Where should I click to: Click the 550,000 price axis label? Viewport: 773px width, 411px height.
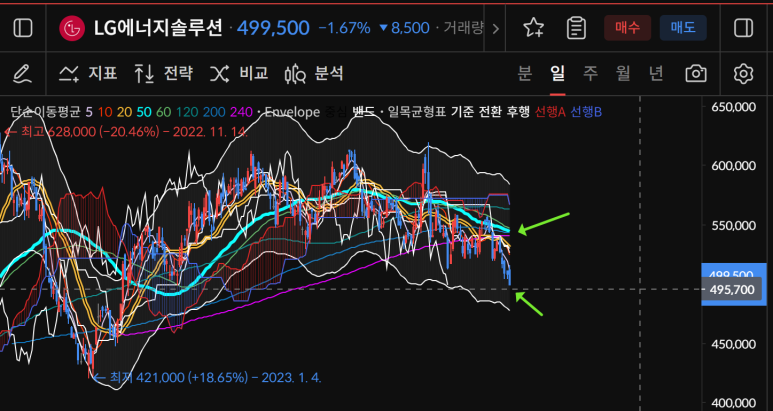(734, 225)
